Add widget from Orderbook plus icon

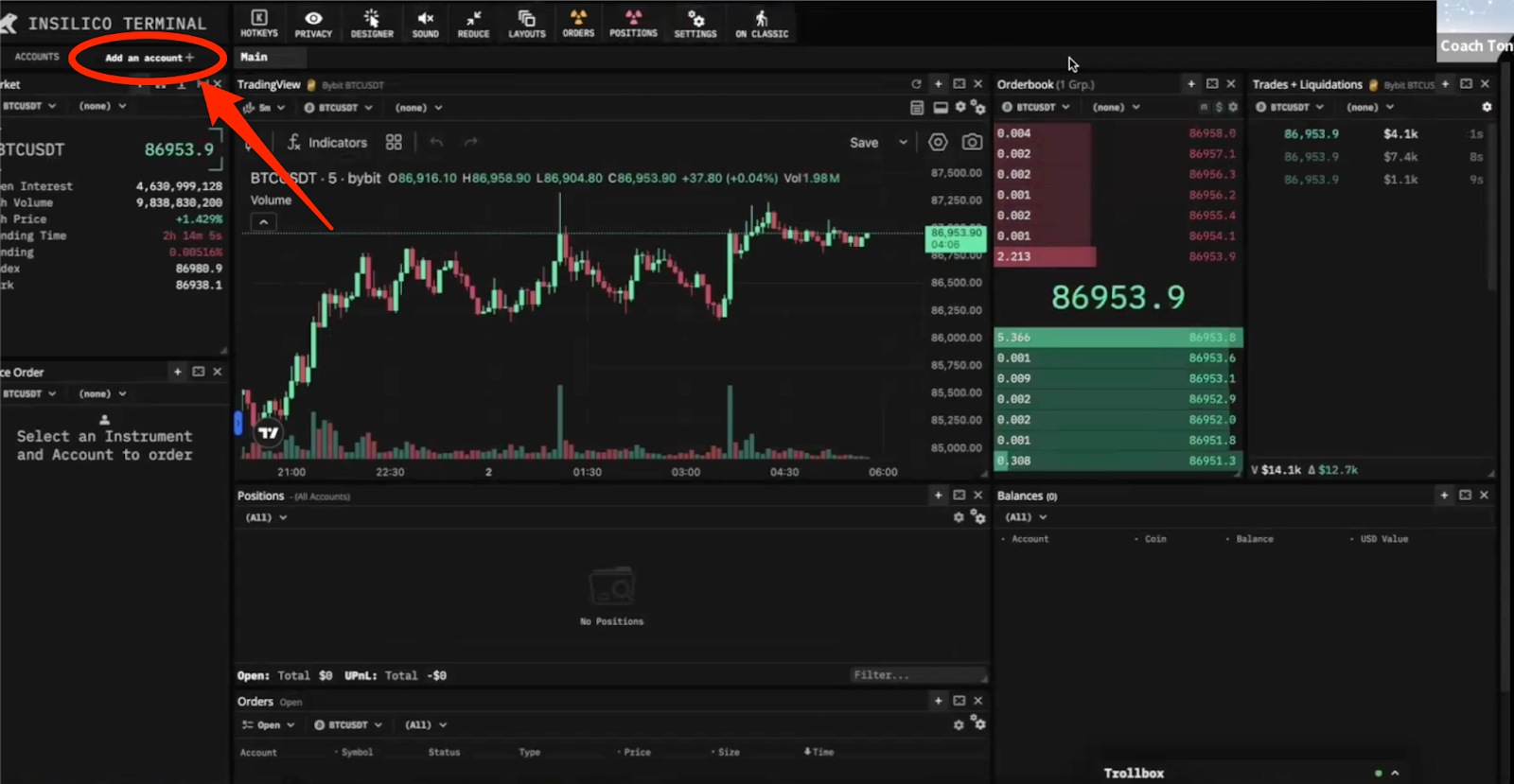point(1191,84)
